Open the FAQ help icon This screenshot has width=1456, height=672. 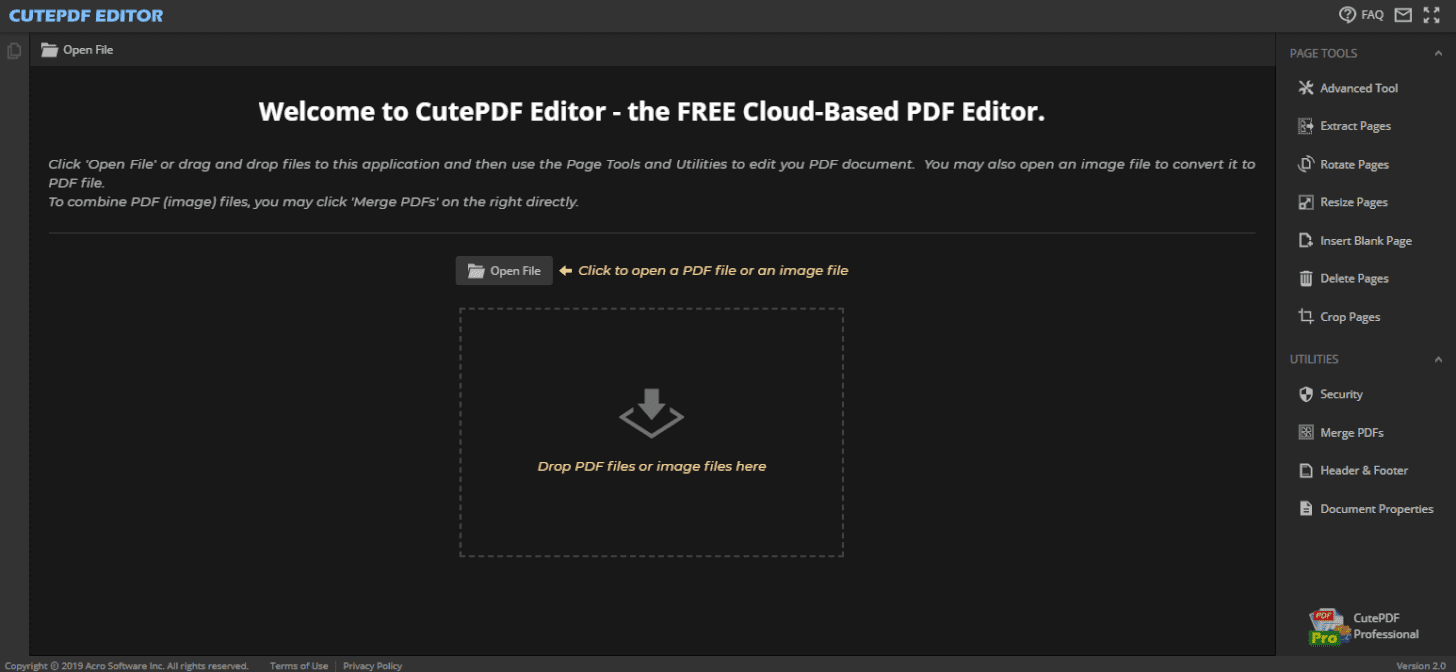1347,15
